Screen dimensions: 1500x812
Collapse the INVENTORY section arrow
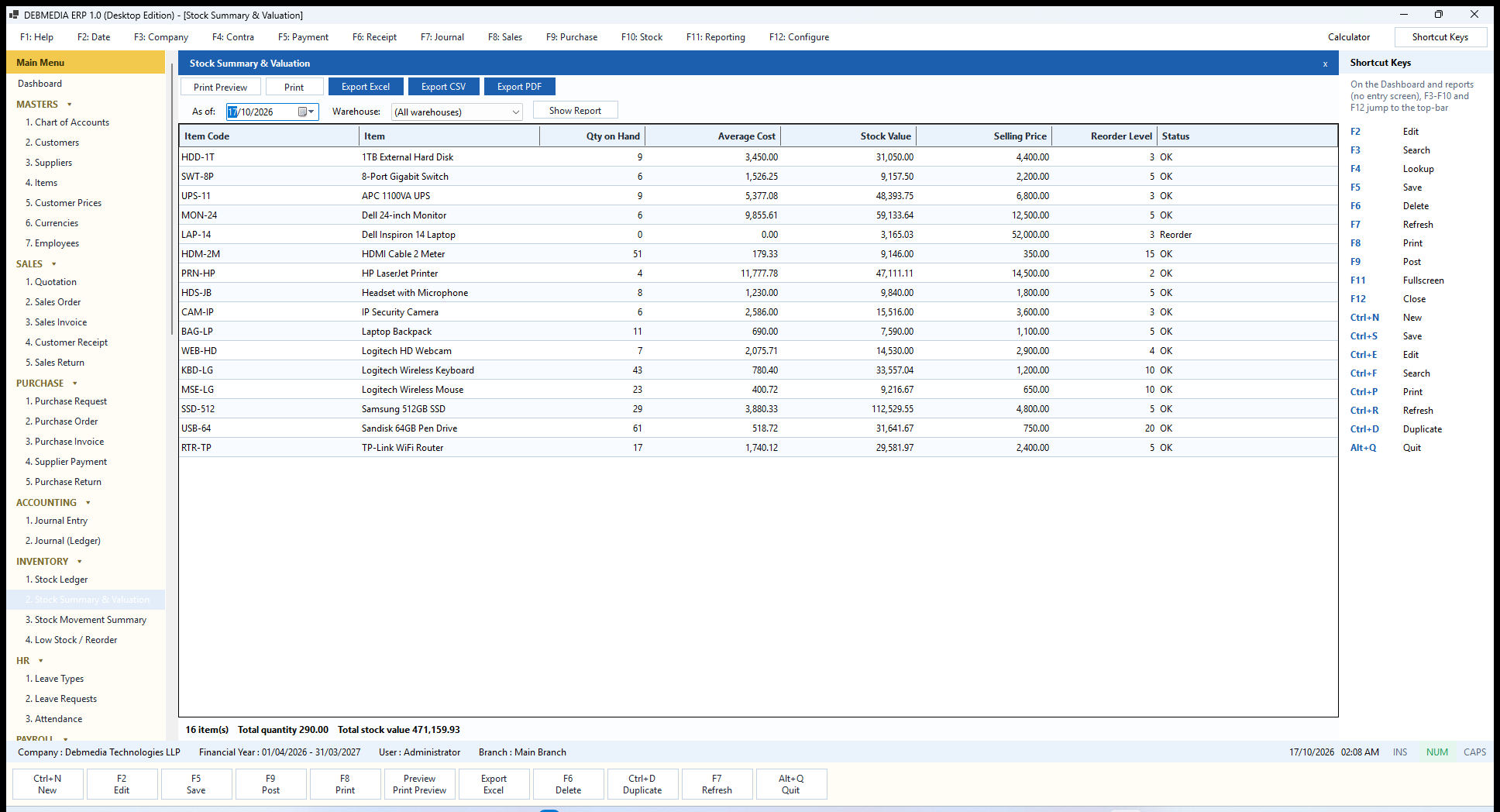(x=80, y=562)
